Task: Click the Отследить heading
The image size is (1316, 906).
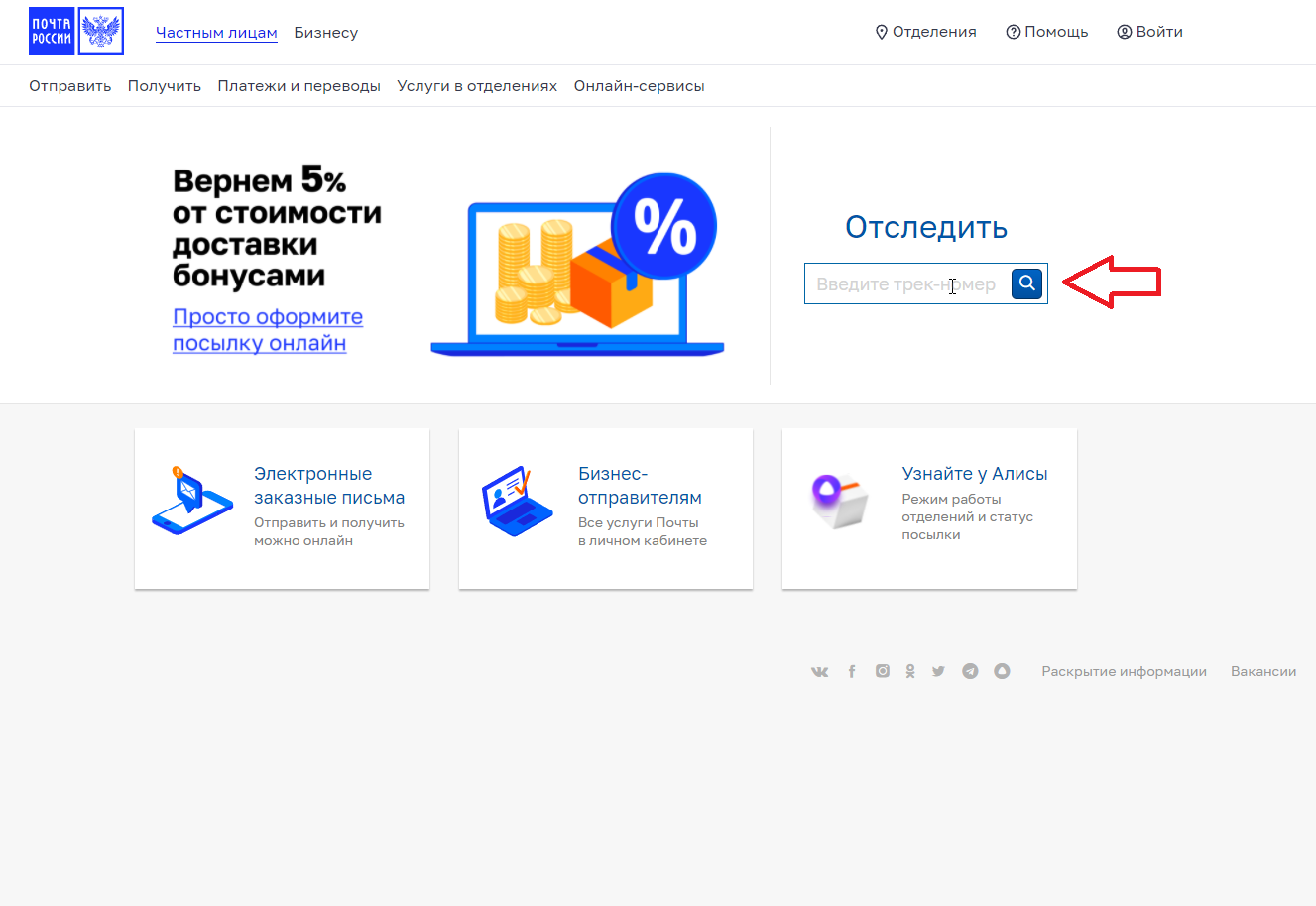Action: (x=926, y=227)
